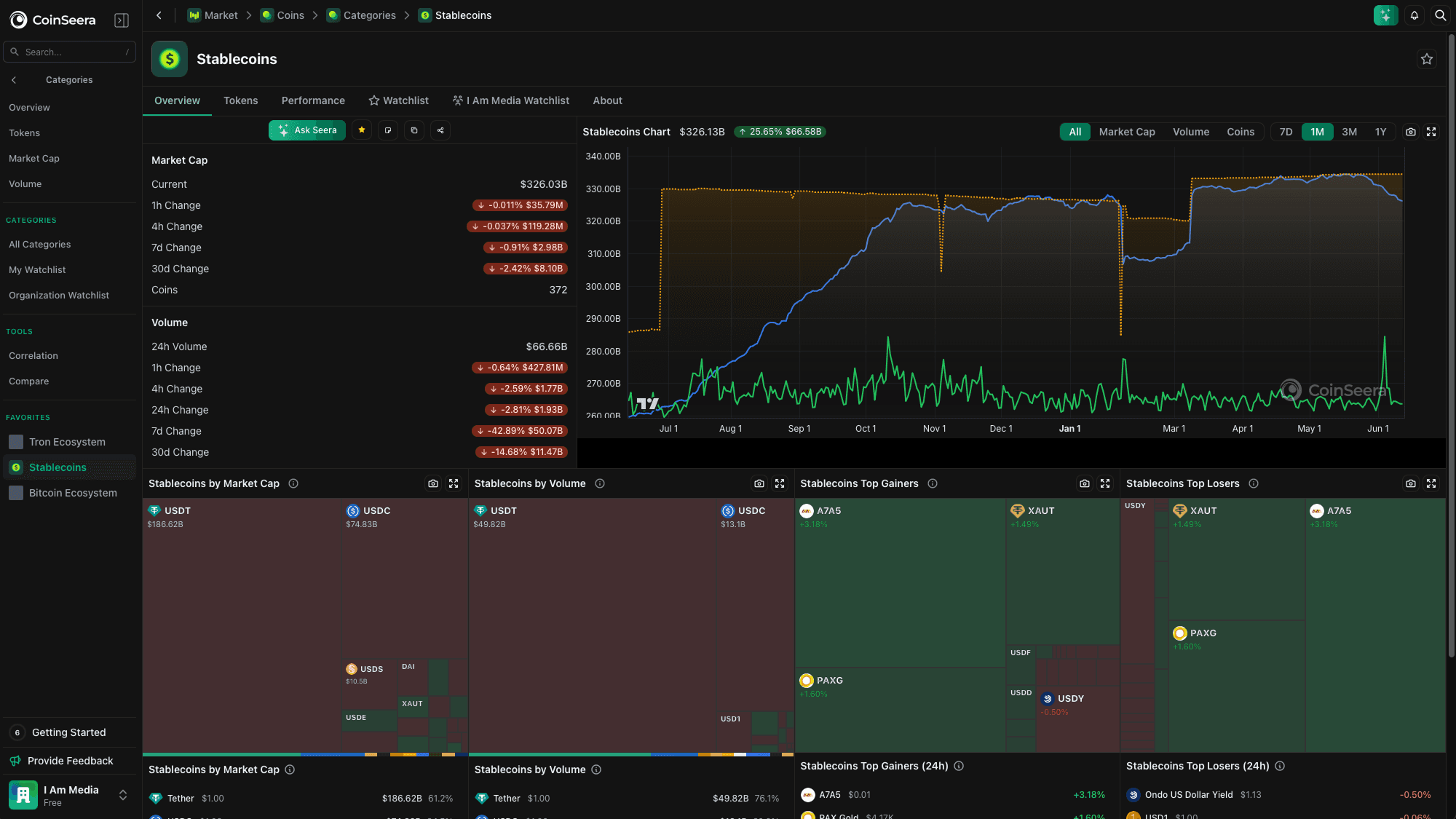Set chart range to 7D
1456x819 pixels.
click(1286, 132)
